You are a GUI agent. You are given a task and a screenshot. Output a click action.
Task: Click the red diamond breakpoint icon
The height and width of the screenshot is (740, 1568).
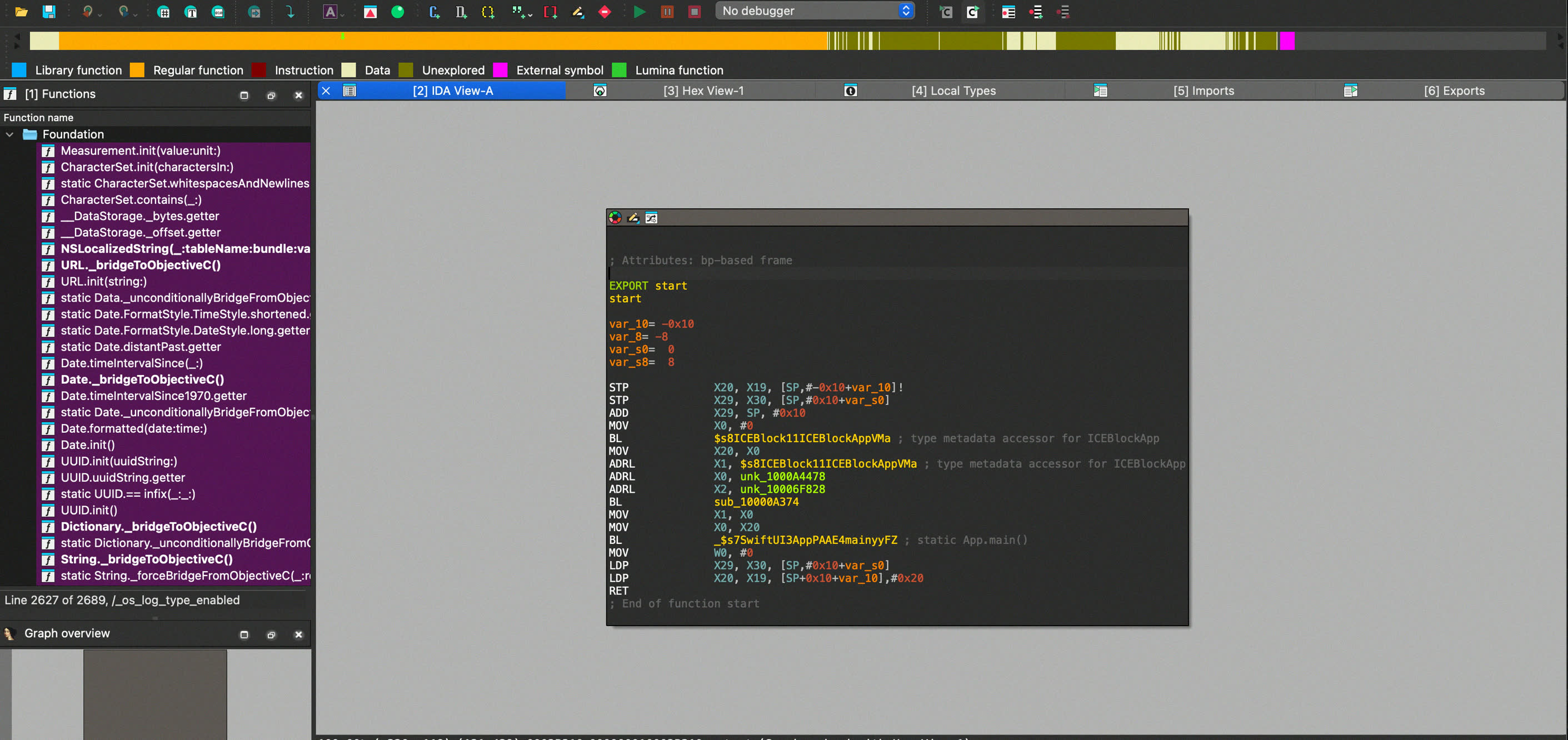click(605, 12)
